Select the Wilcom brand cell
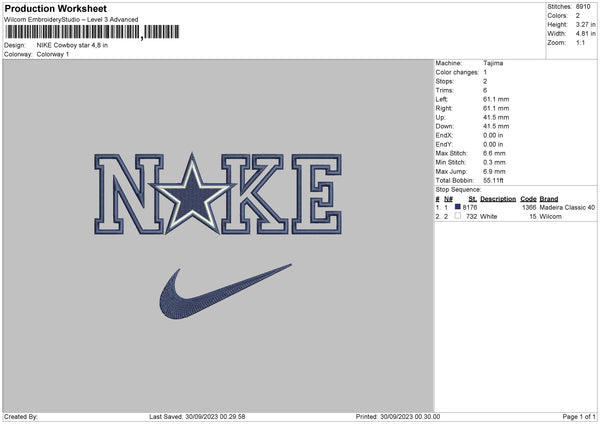 [551, 217]
